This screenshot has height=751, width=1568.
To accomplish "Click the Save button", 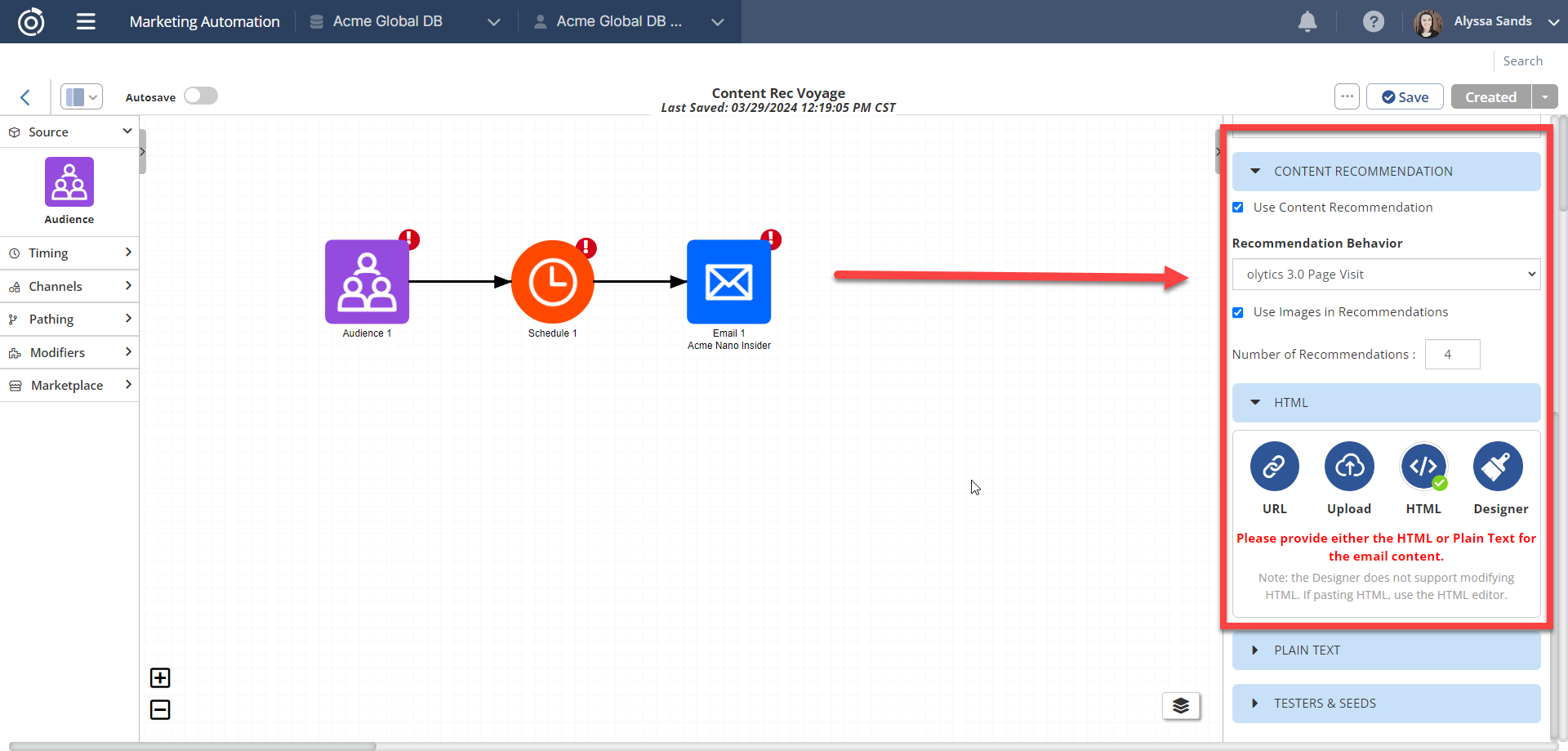I will click(1405, 97).
